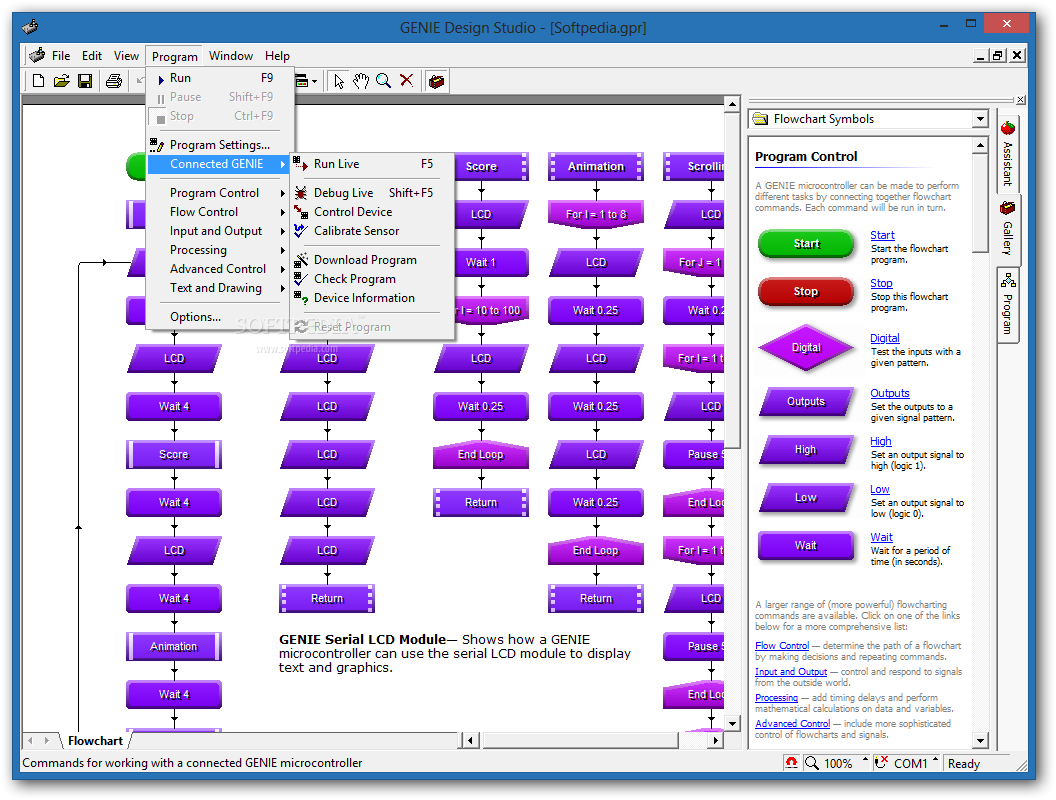The width and height of the screenshot is (1056, 800).
Task: Click the Device Information menu icon
Action: pos(300,297)
